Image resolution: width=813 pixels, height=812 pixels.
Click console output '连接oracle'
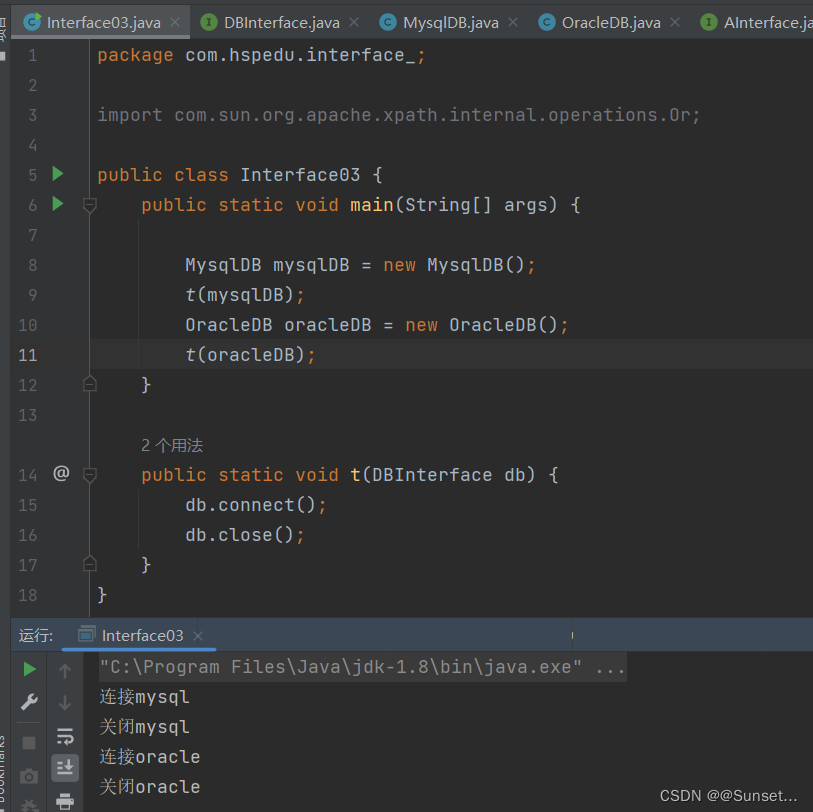point(149,757)
